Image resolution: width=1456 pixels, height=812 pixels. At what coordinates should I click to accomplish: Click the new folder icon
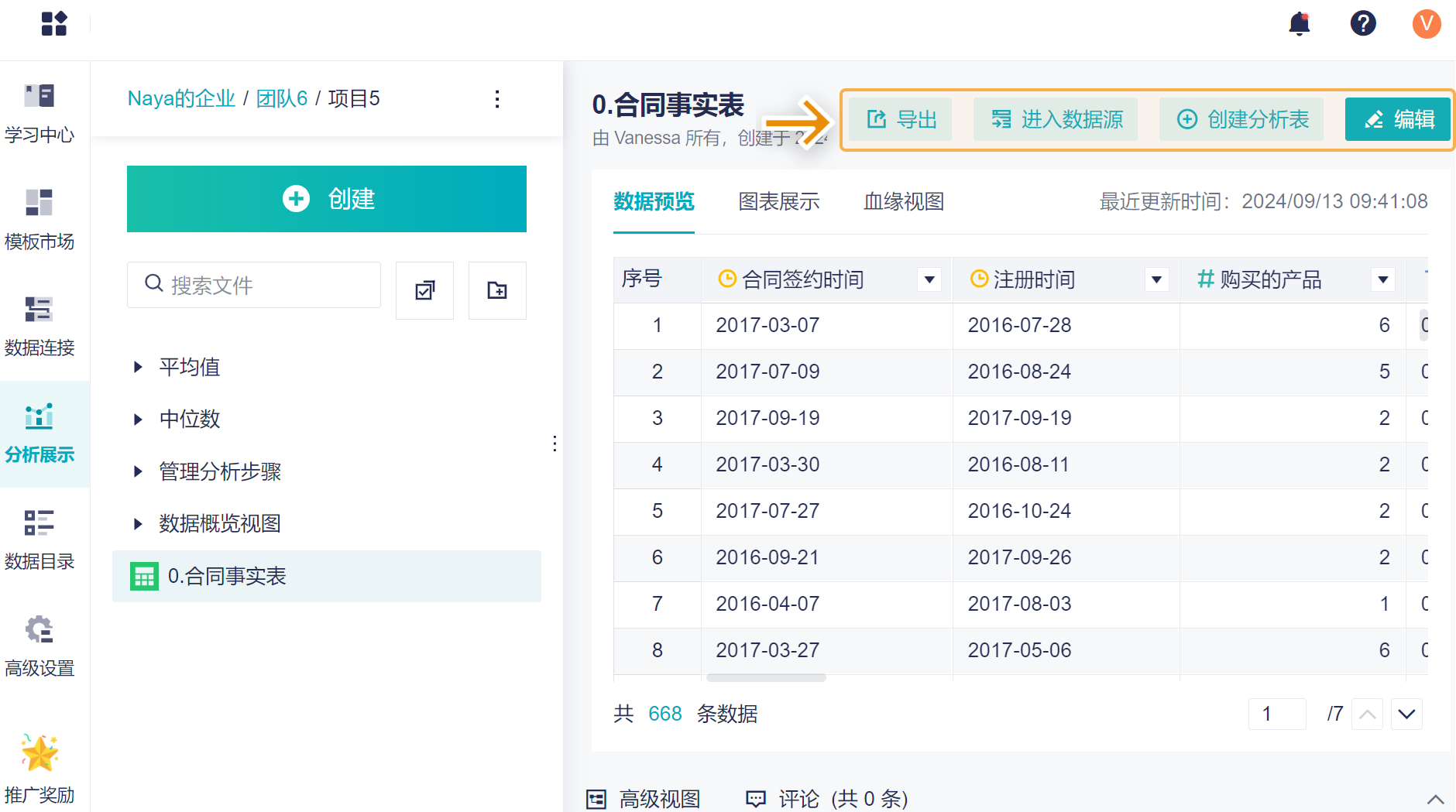click(497, 290)
